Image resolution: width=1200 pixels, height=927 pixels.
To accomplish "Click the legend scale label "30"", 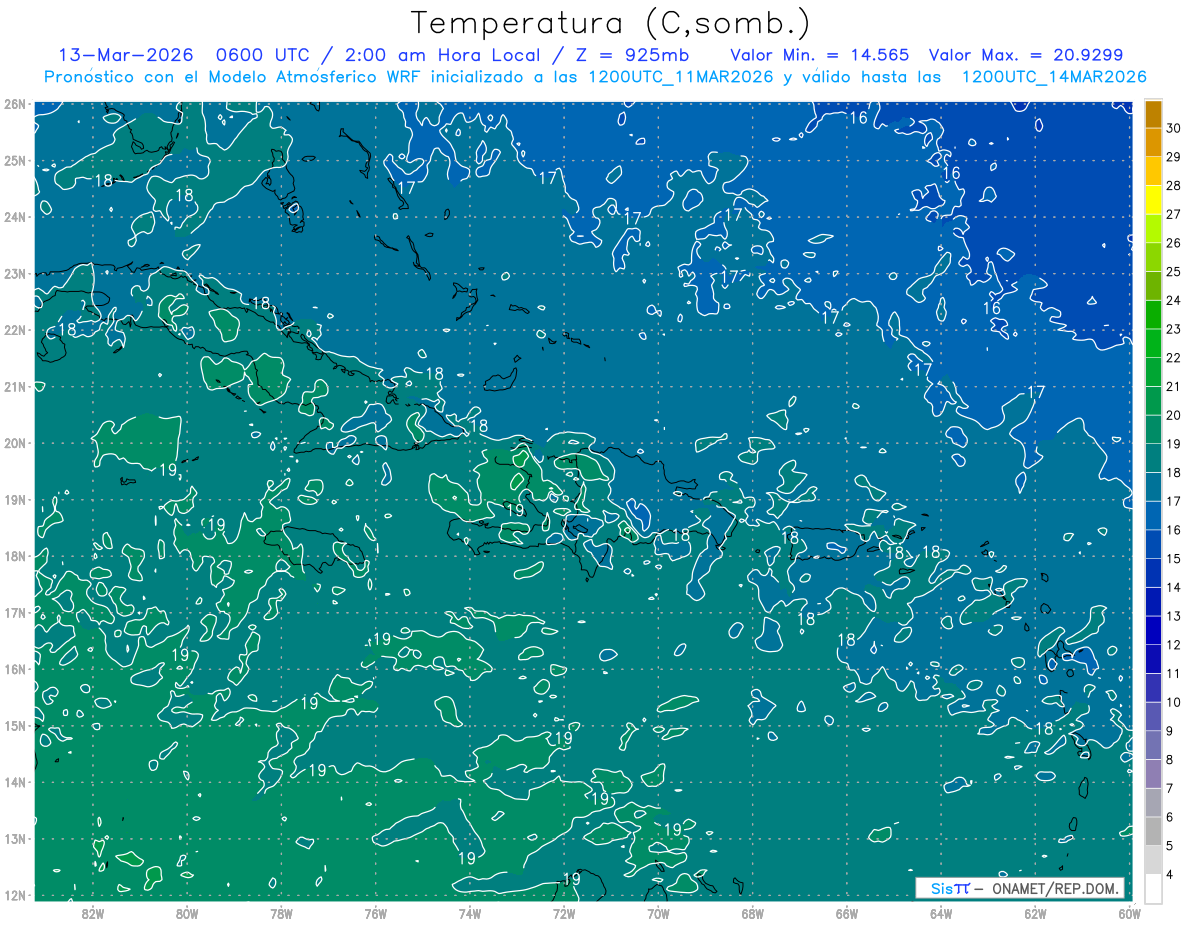I will click(1173, 128).
